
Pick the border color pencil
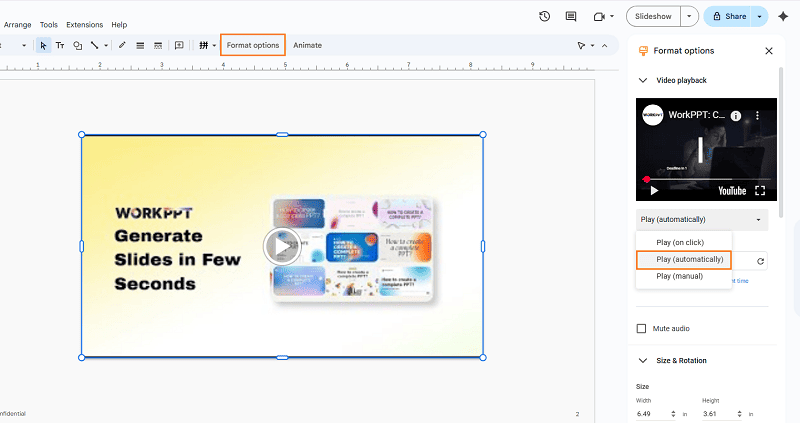click(122, 45)
